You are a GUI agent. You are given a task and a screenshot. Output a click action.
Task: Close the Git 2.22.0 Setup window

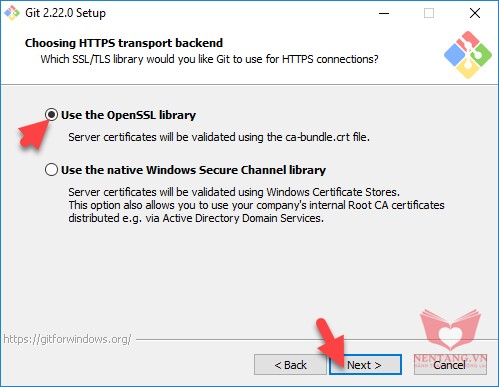475,13
